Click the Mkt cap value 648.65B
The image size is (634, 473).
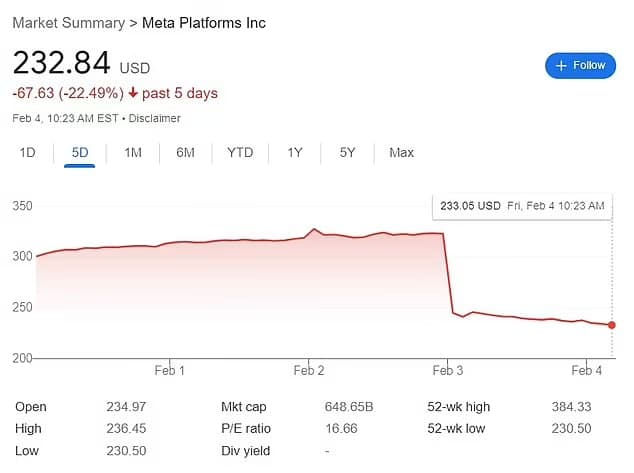[x=347, y=407]
